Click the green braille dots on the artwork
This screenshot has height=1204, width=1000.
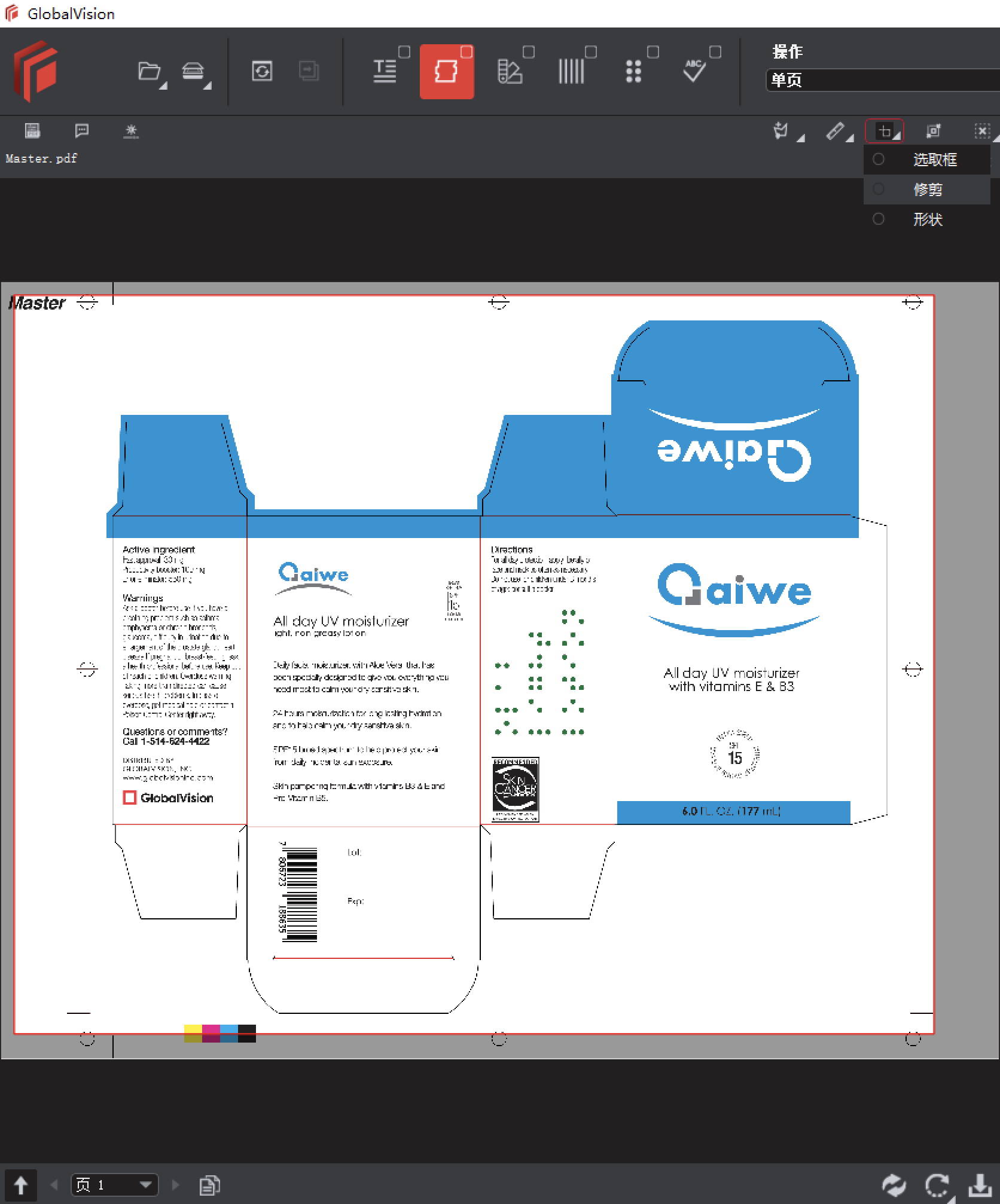tap(540, 672)
